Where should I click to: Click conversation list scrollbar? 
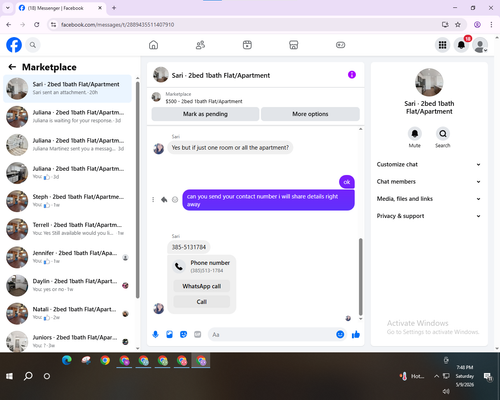138,190
